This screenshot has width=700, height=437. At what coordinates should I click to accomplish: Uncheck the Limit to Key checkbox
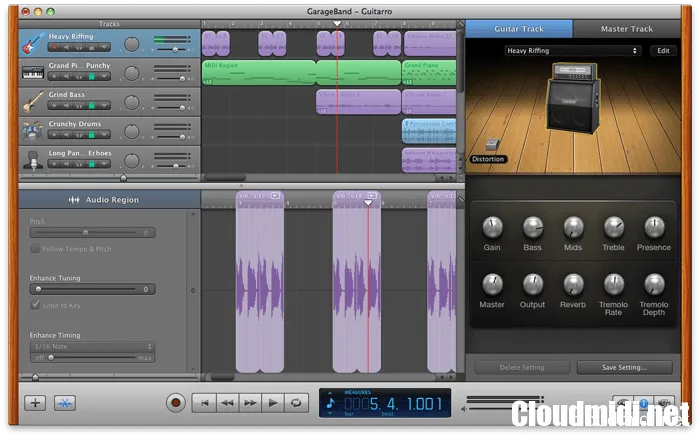[x=35, y=305]
